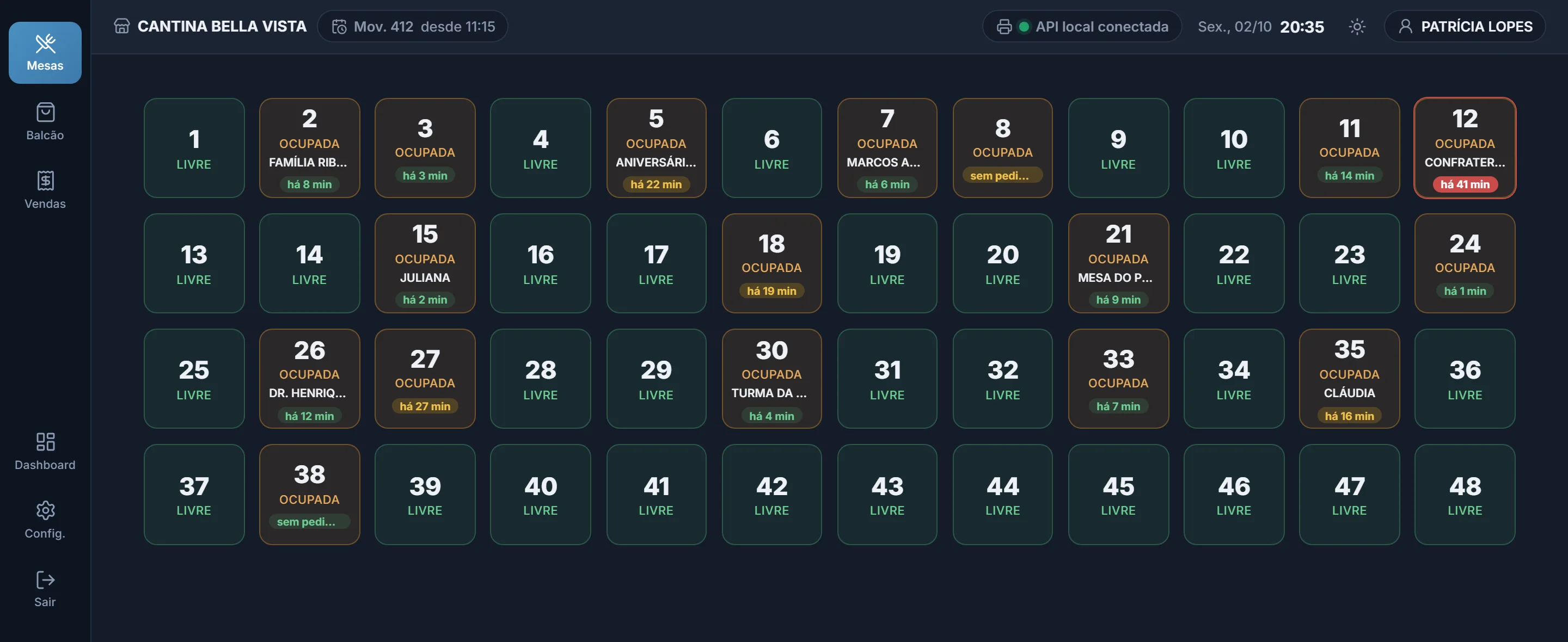Click the store icon beside Cantina Bella Vista
The height and width of the screenshot is (642, 1568).
[x=122, y=26]
